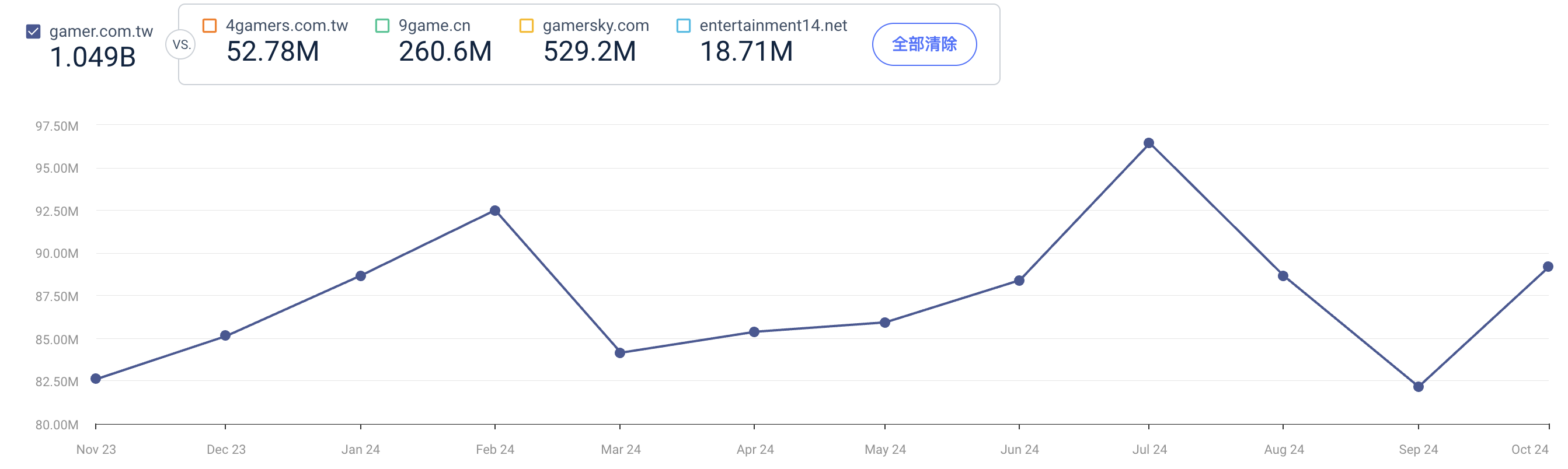Click the 80.00M y-axis label
The image size is (1568, 469).
(x=57, y=425)
